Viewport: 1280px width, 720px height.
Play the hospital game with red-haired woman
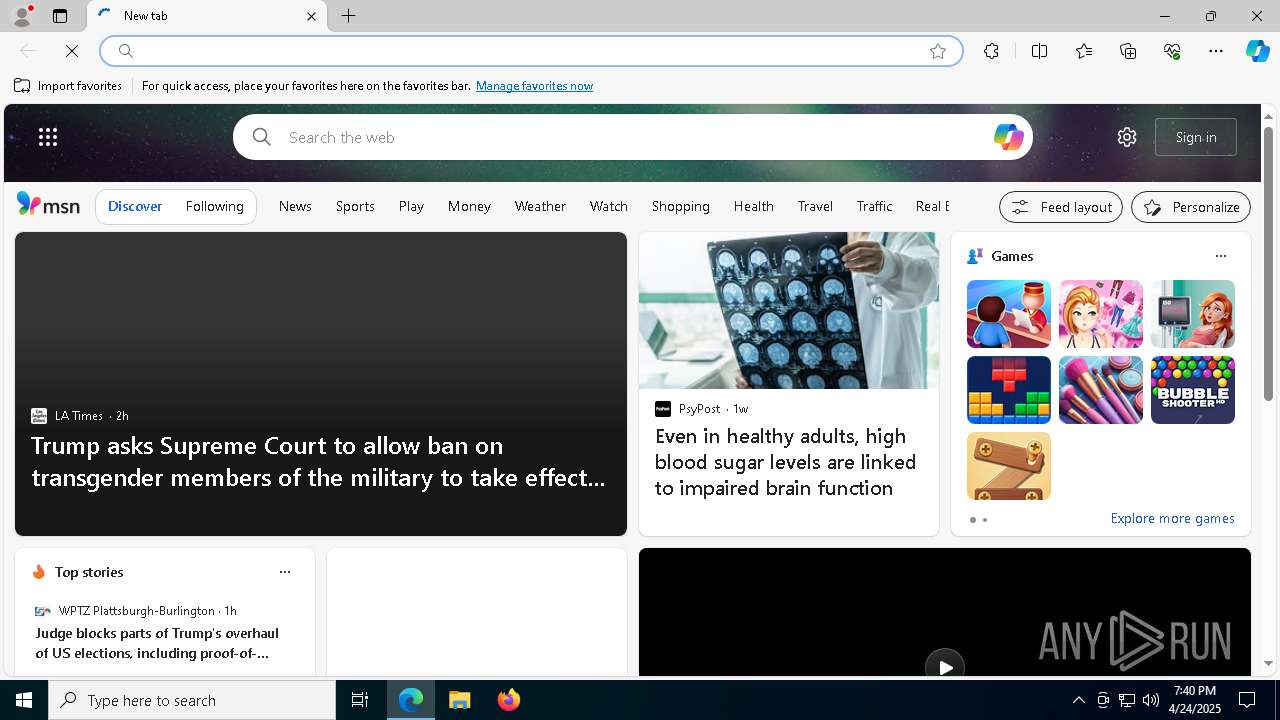tap(1192, 314)
